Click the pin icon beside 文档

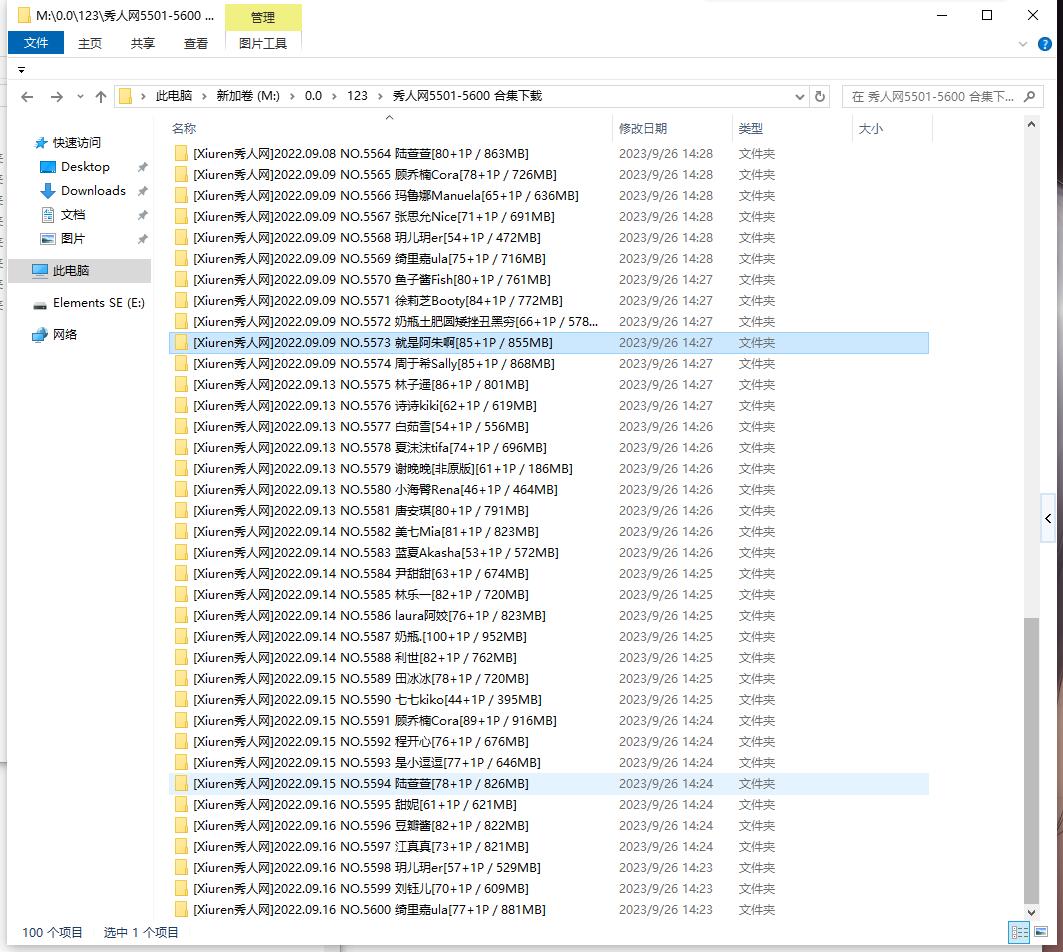point(142,215)
